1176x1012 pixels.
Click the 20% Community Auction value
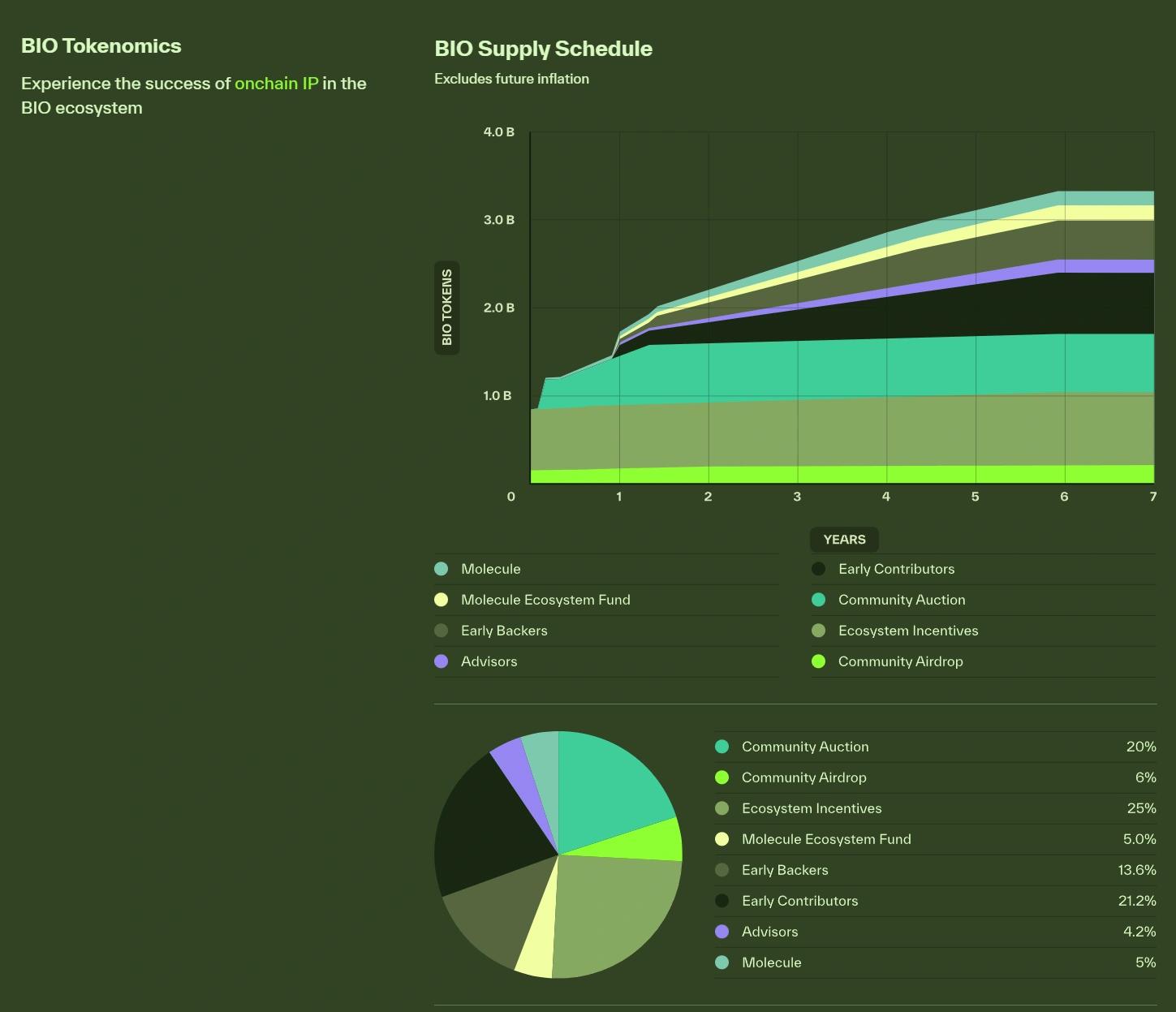[1141, 747]
